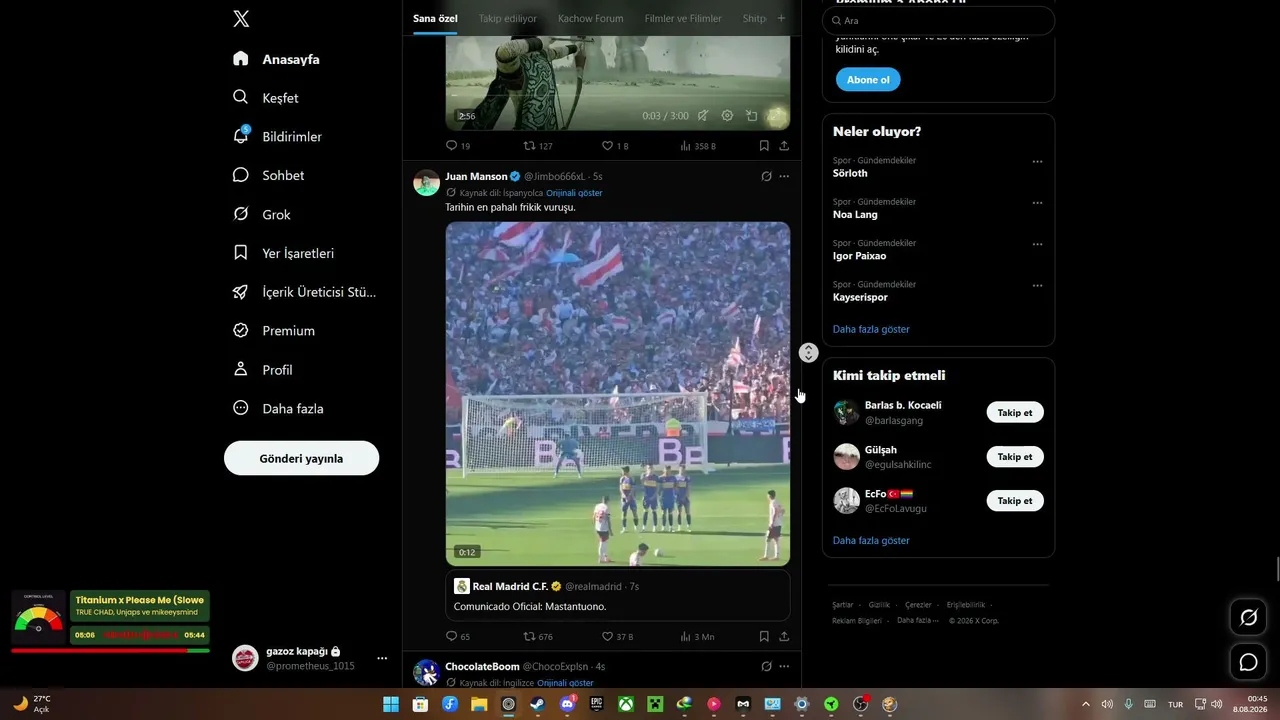1280x720 pixels.
Task: Unmute the top video
Action: coord(703,116)
